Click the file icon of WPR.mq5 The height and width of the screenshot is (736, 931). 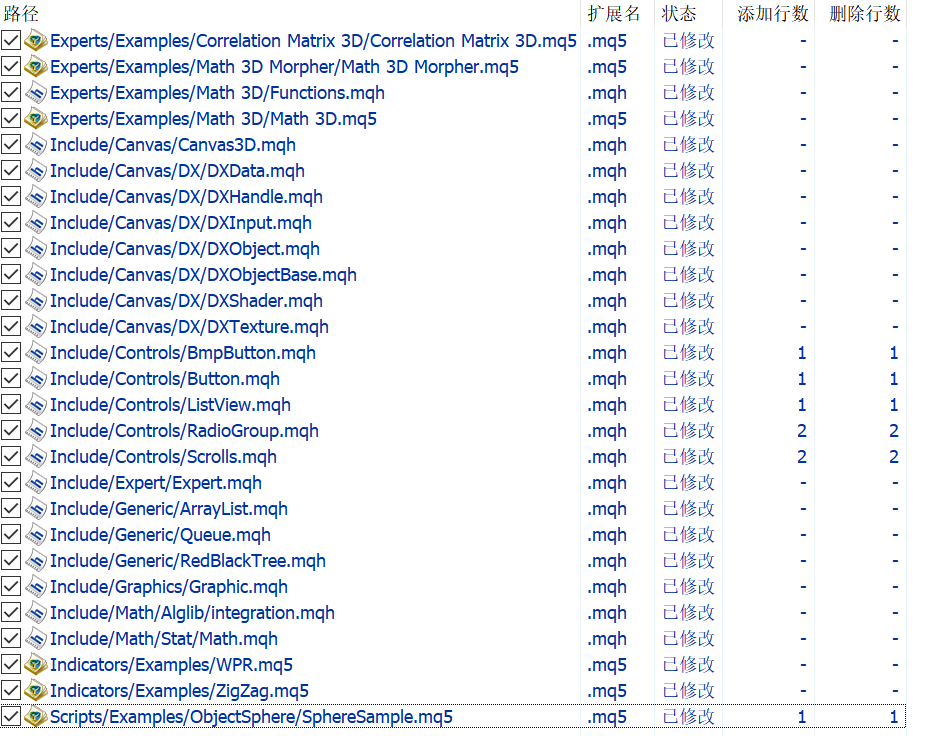click(36, 665)
